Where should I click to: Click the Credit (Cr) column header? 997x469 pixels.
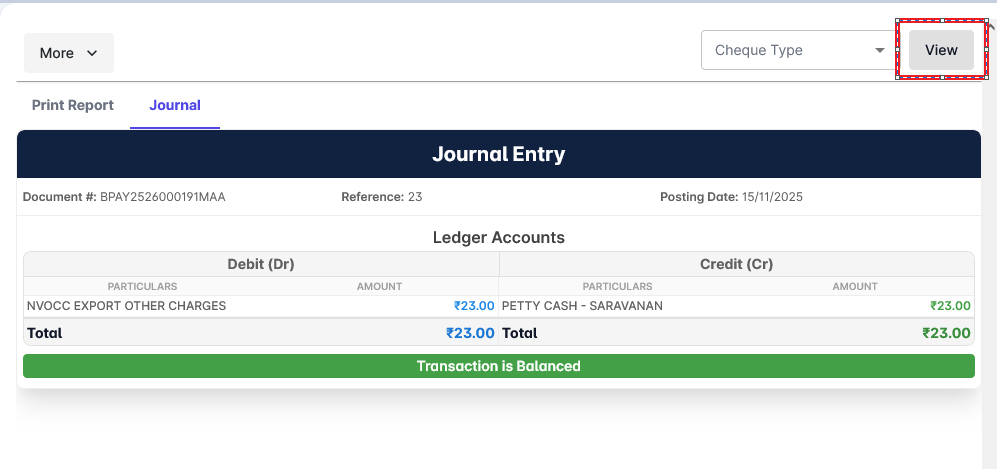[x=736, y=264]
